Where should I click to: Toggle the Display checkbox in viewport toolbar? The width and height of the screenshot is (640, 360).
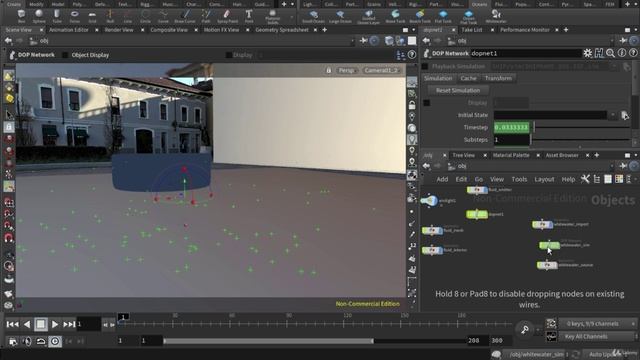pos(229,55)
